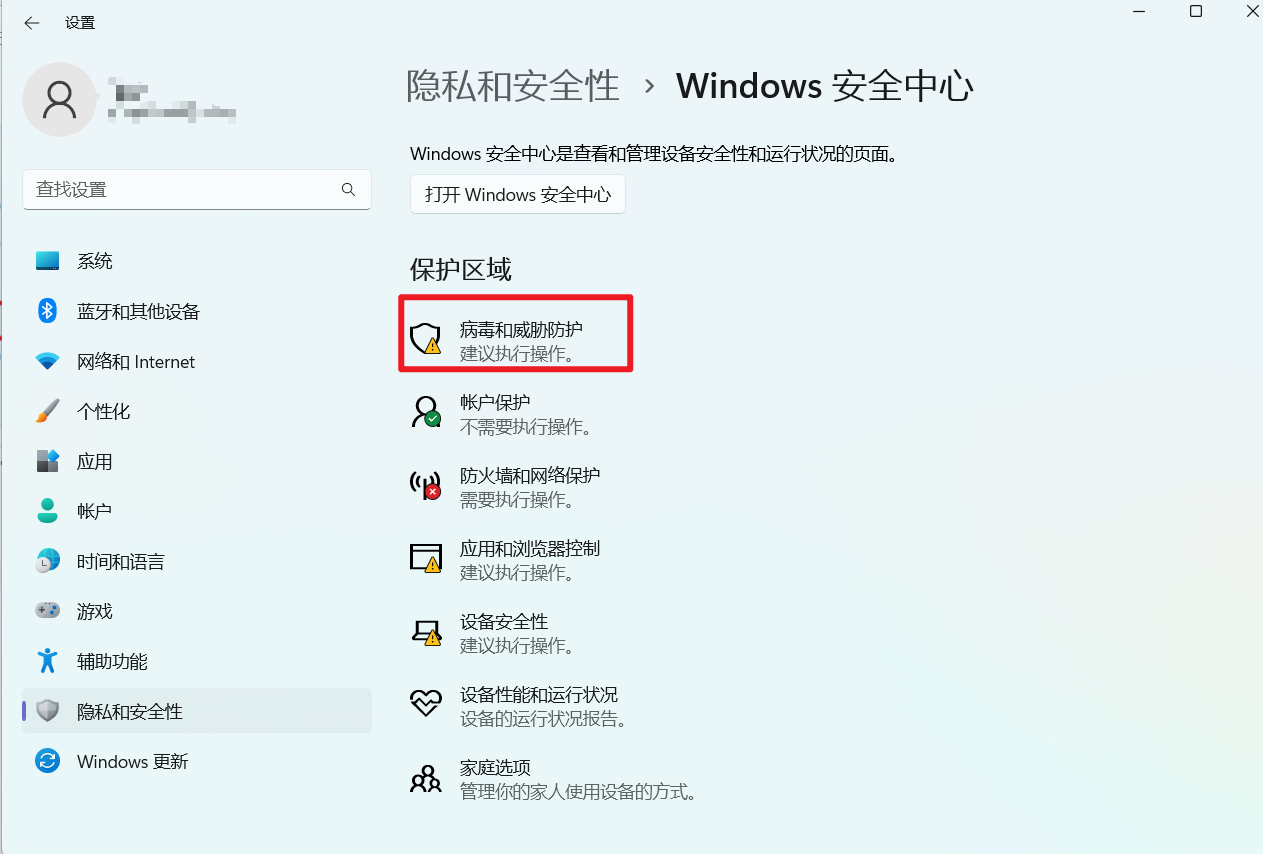Viewport: 1263px width, 854px height.
Task: Click the shield icon for 隐私和安全性
Action: pyautogui.click(x=47, y=711)
